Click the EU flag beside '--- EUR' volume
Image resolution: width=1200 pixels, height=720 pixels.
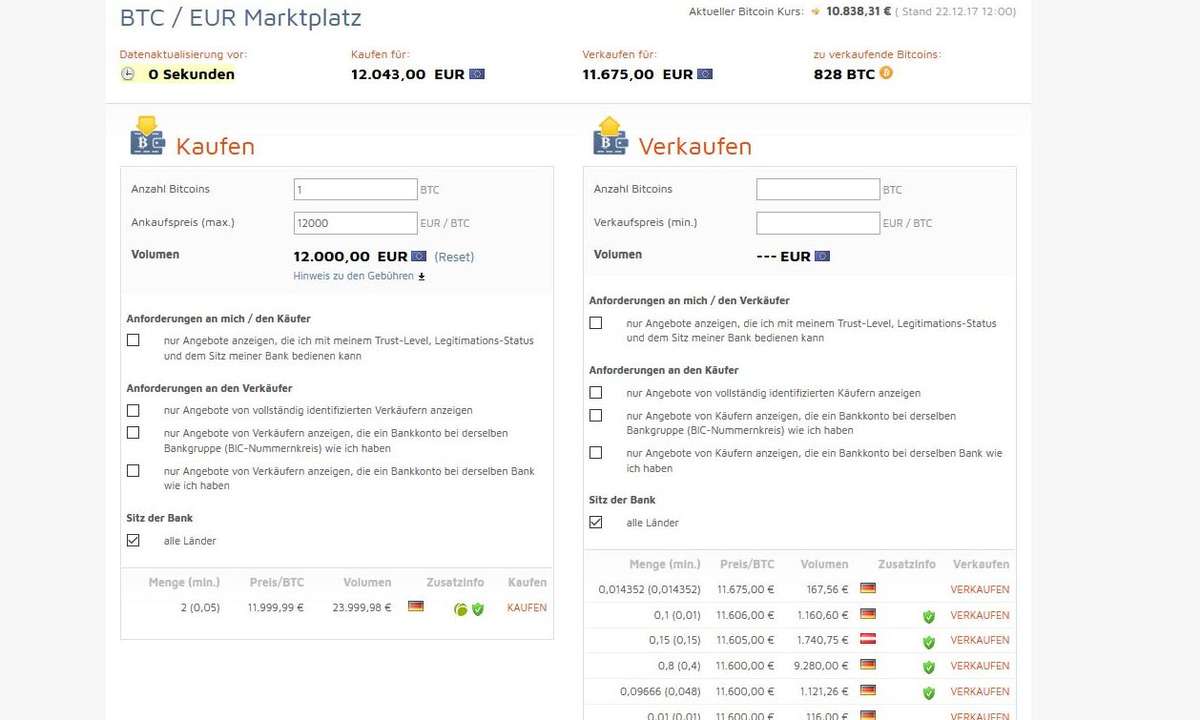pos(822,256)
